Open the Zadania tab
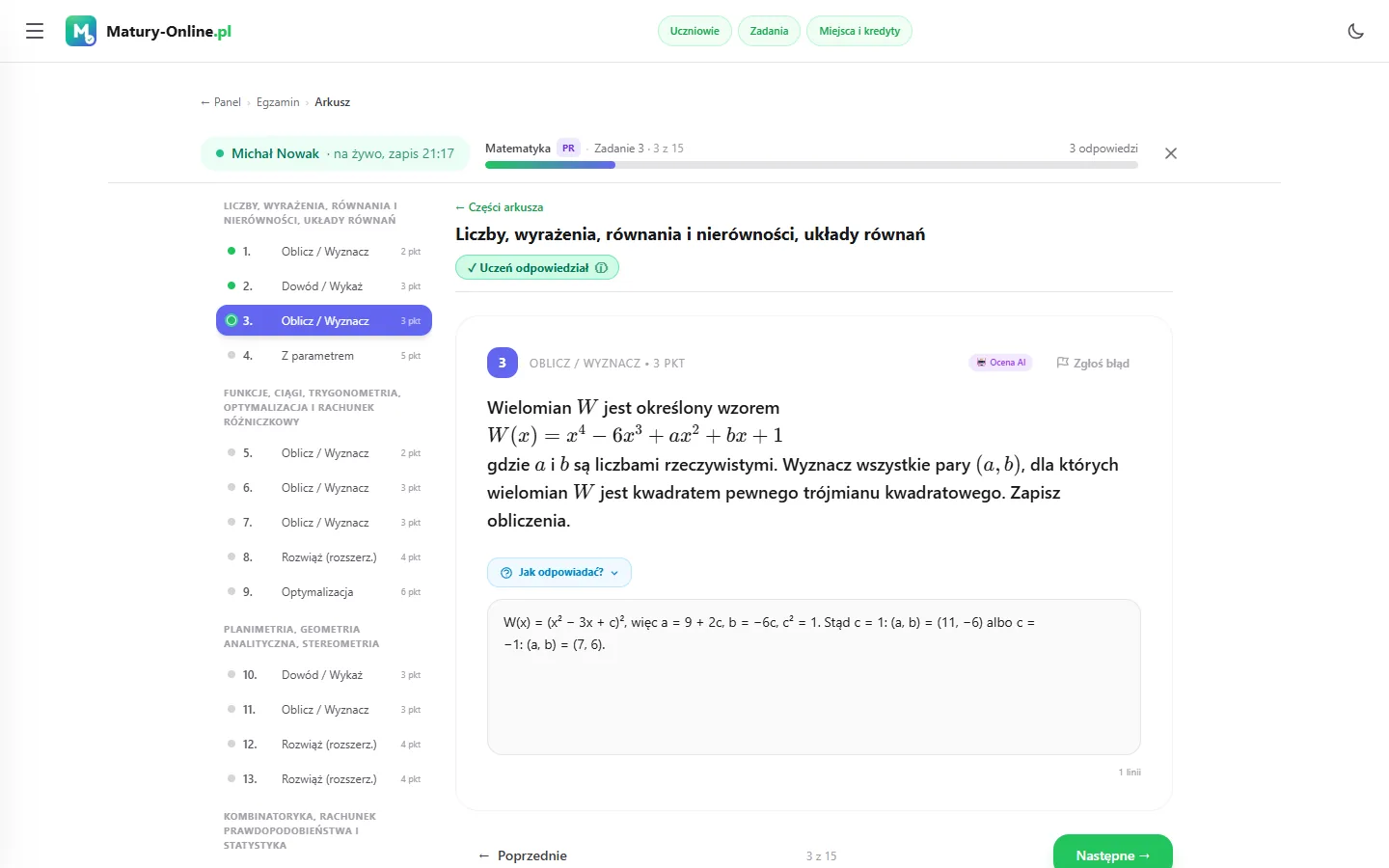This screenshot has width=1389, height=868. click(x=769, y=31)
